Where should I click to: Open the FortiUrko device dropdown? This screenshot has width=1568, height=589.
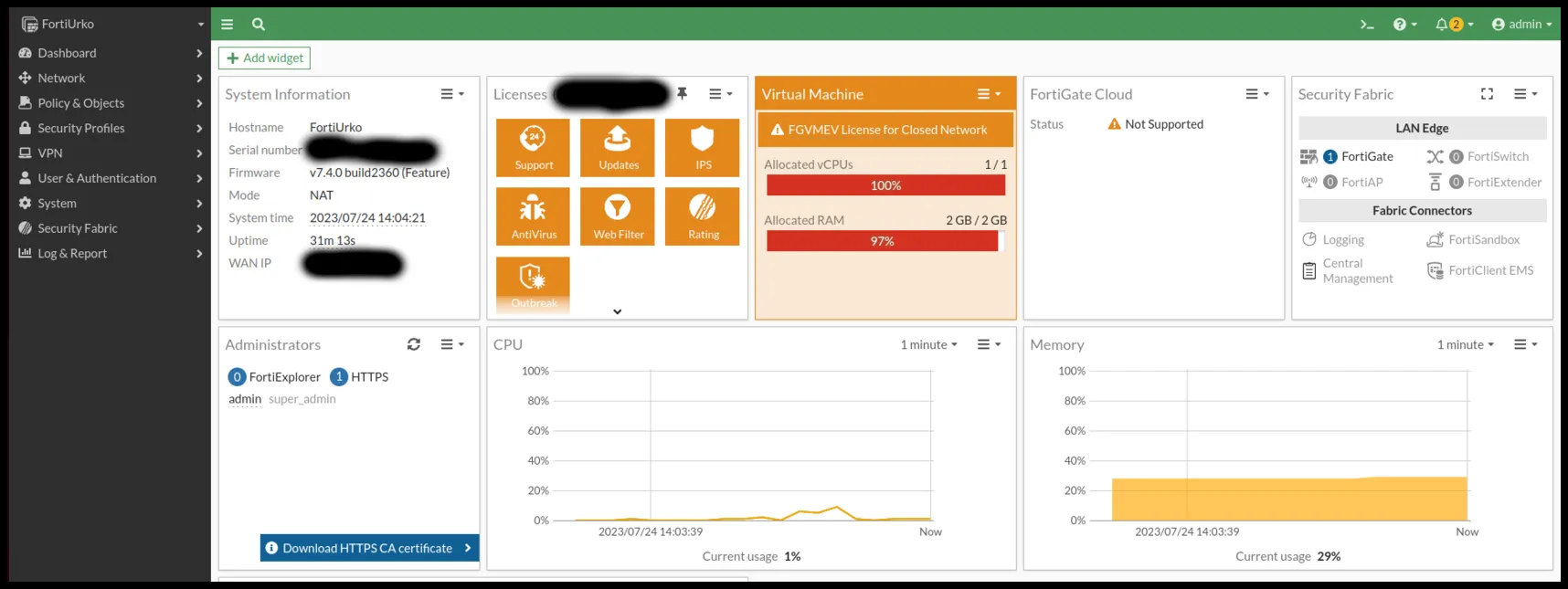coord(112,24)
